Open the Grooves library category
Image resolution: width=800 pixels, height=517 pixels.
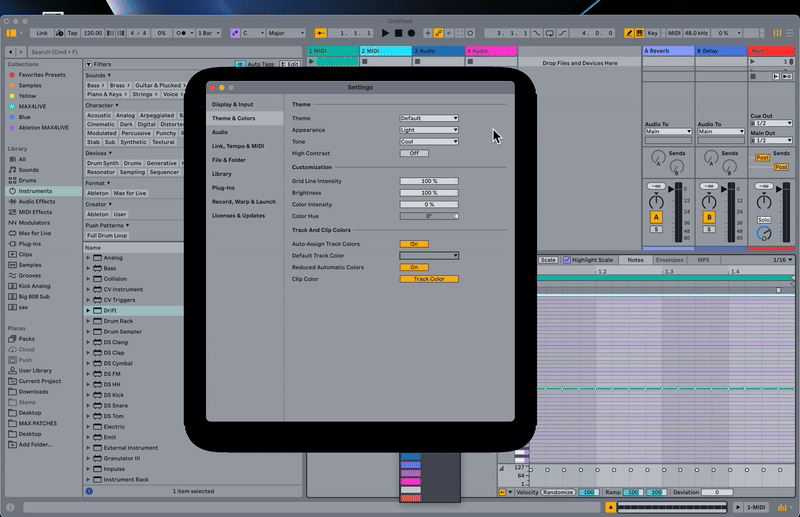30,275
